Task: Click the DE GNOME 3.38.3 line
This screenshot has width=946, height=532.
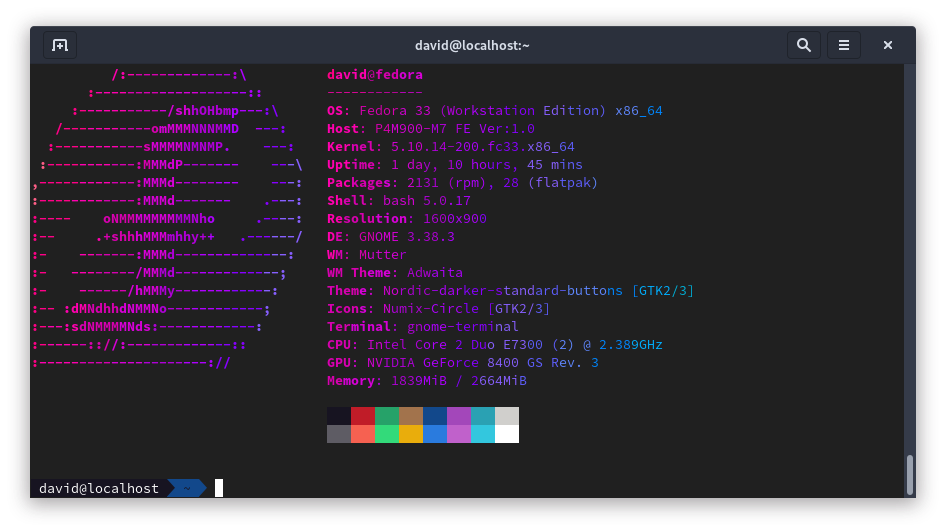Action: 391,237
